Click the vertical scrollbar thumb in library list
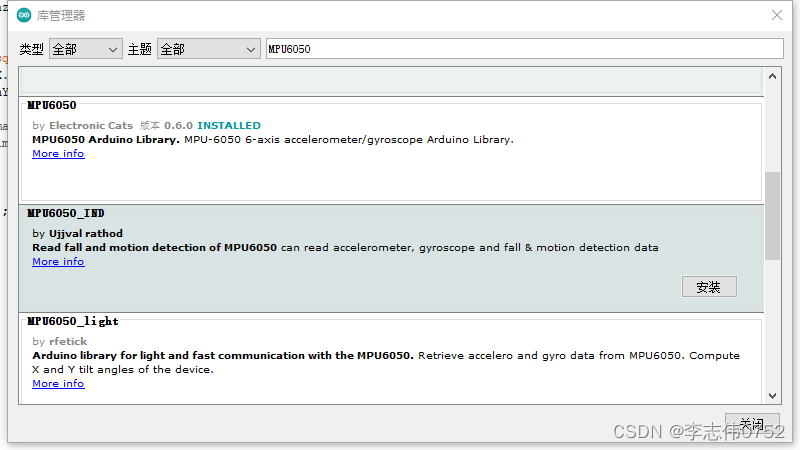Screen dimensions: 800x450 coord(772,216)
